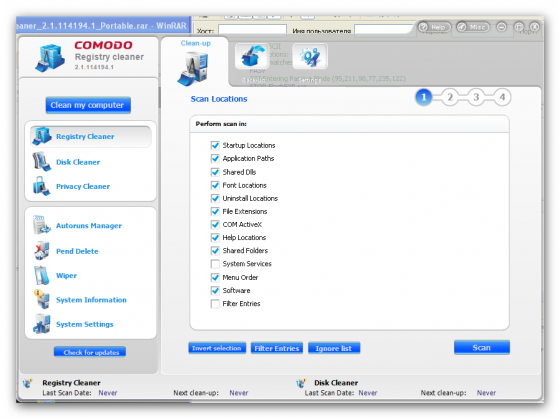Uncheck the File Extensions checkbox
Viewport: 560px width, 419px height.
point(215,211)
